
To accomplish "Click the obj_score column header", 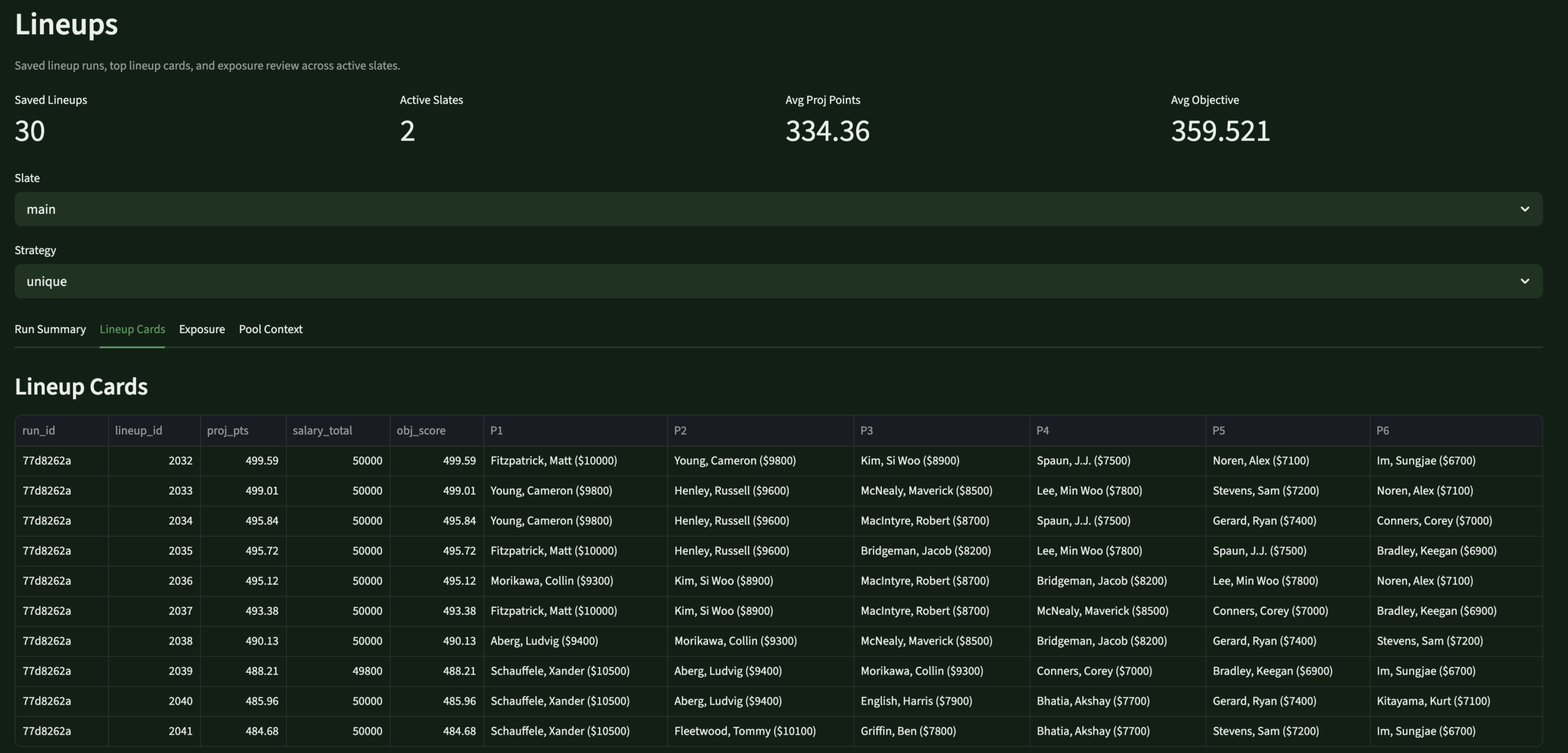I will [421, 430].
